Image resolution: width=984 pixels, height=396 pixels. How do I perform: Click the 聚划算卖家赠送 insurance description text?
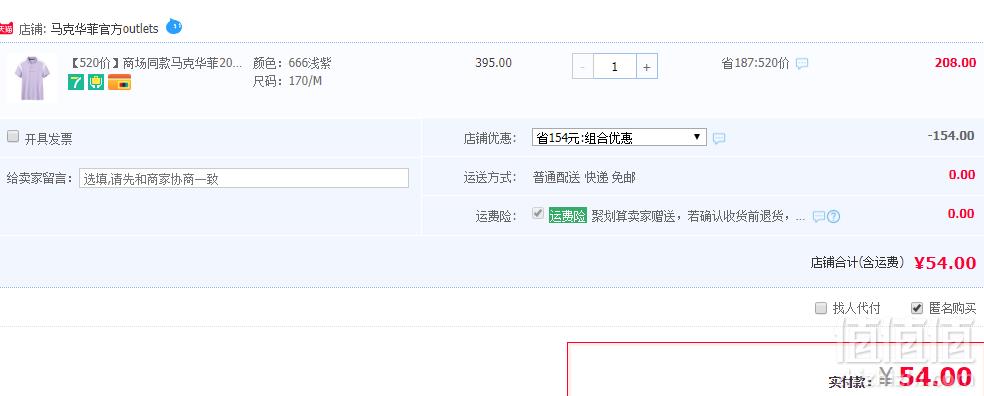coord(698,217)
